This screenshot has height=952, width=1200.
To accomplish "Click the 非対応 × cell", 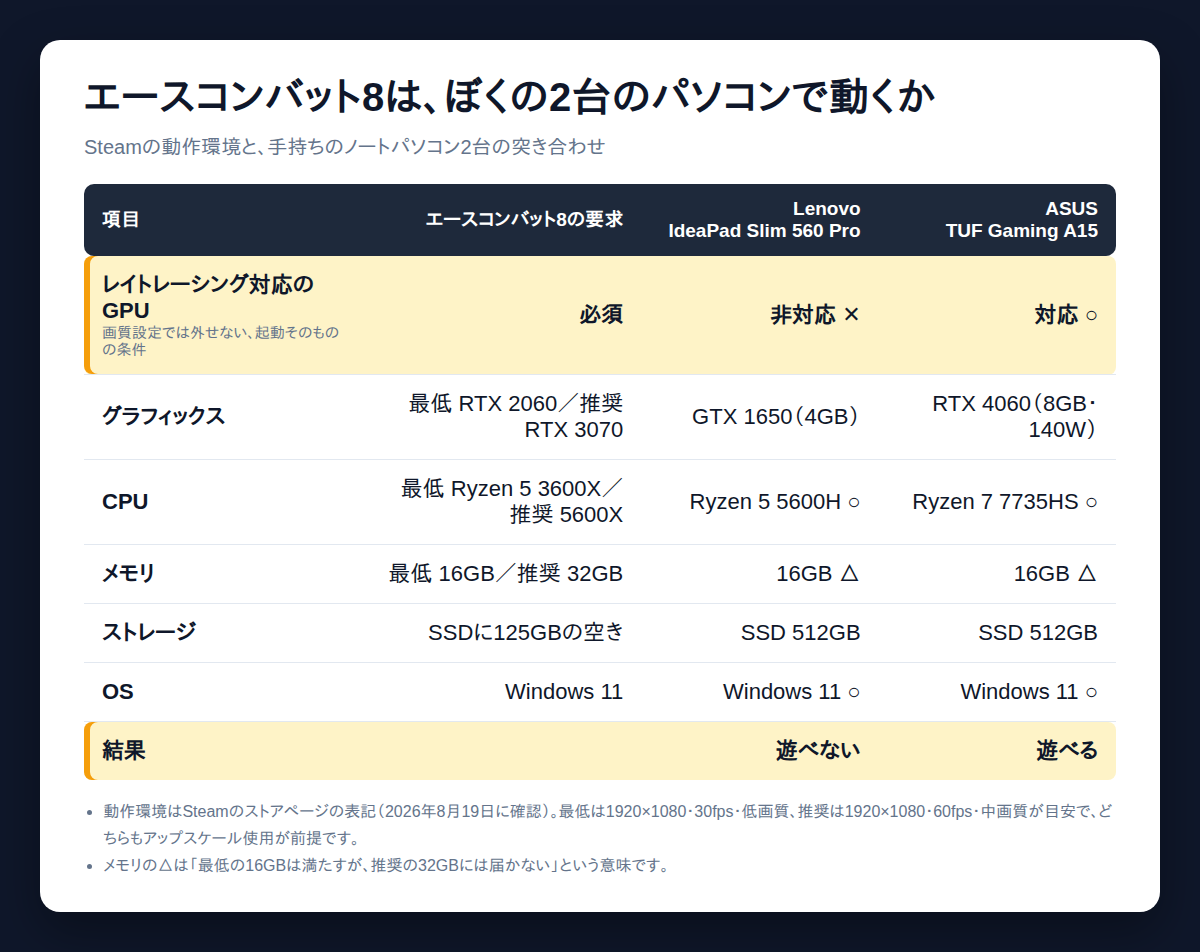I will 815,315.
